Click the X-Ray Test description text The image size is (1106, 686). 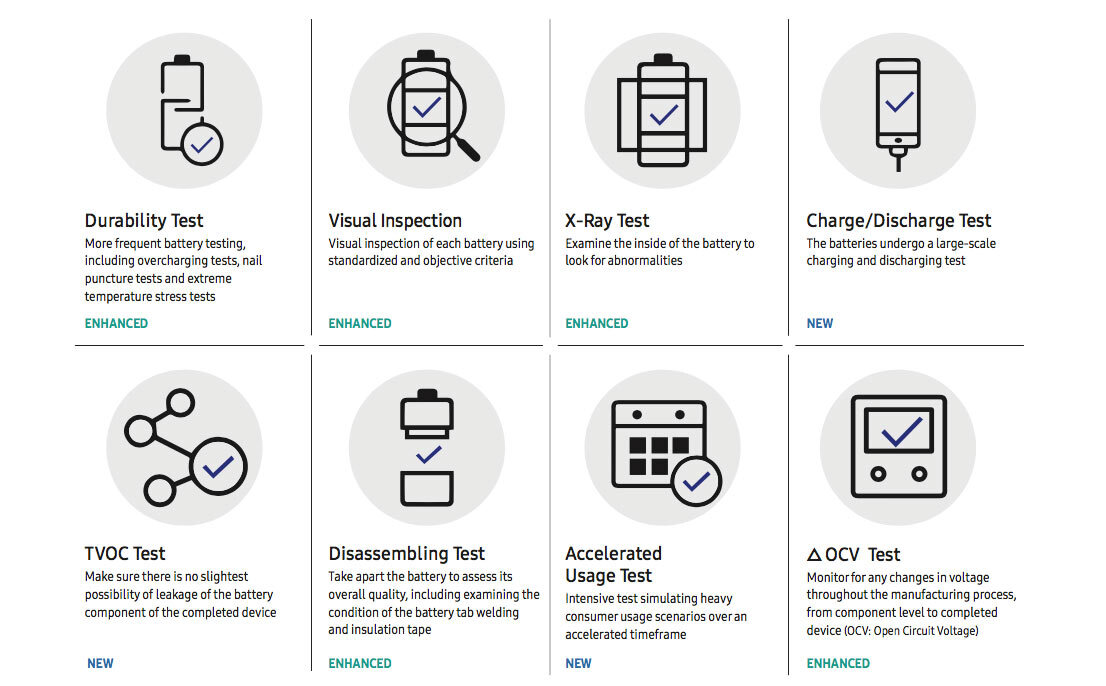pos(659,252)
